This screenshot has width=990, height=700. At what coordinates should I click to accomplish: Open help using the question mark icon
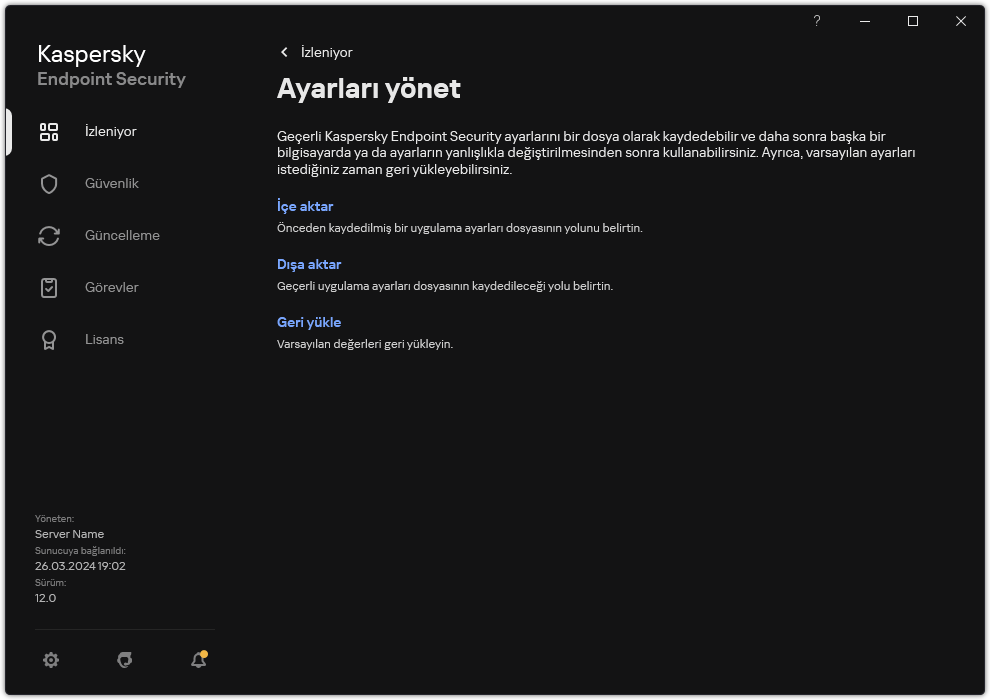point(816,21)
